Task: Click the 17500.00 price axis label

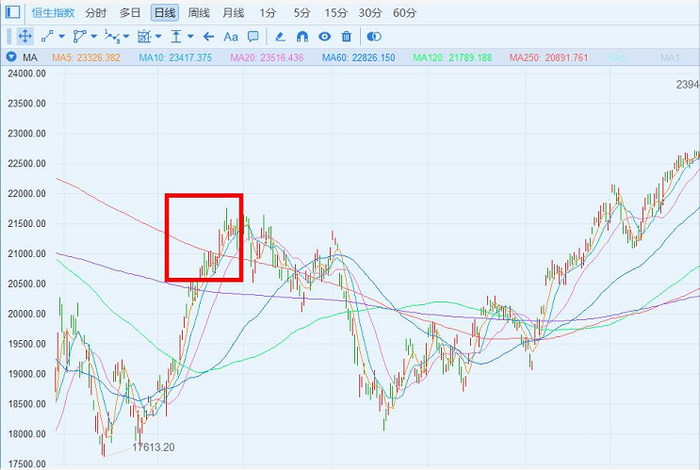Action: coord(27,464)
